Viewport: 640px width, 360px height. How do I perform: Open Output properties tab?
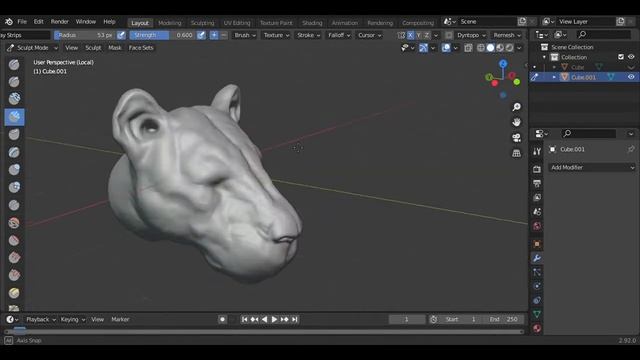click(537, 183)
